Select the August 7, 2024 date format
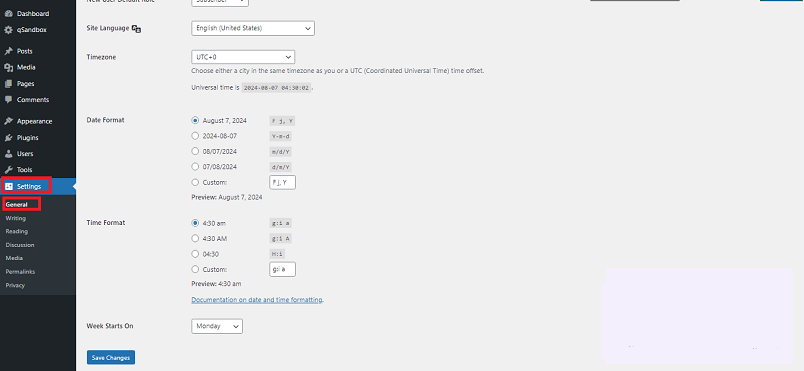804x371 pixels. coord(195,121)
